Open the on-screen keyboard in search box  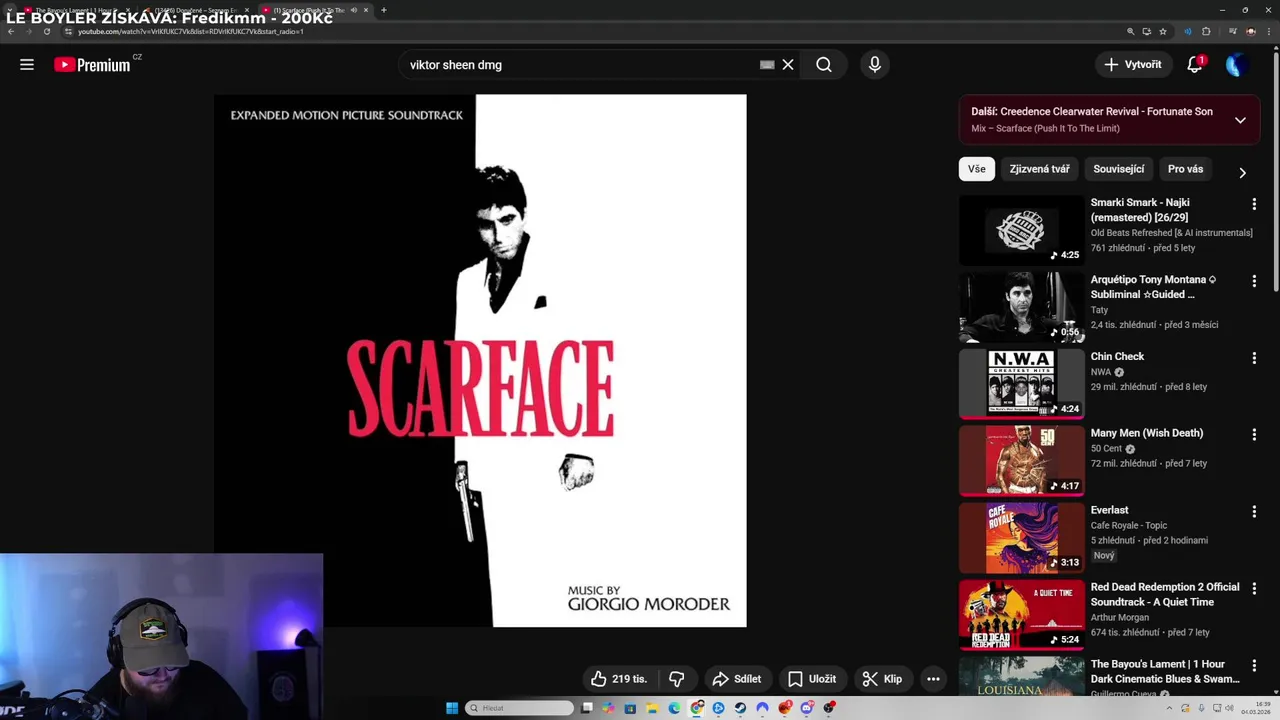(767, 64)
